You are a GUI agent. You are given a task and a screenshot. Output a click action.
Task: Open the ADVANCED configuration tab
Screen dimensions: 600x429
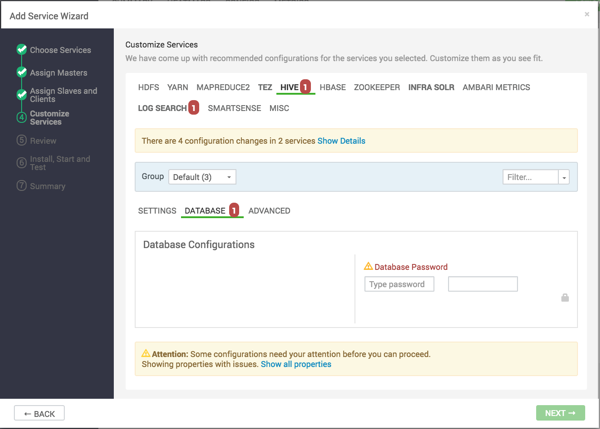[x=269, y=211]
